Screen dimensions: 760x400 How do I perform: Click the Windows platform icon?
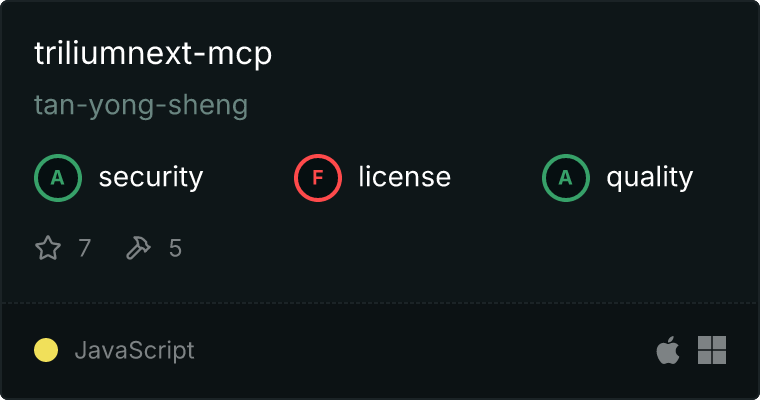[712, 350]
